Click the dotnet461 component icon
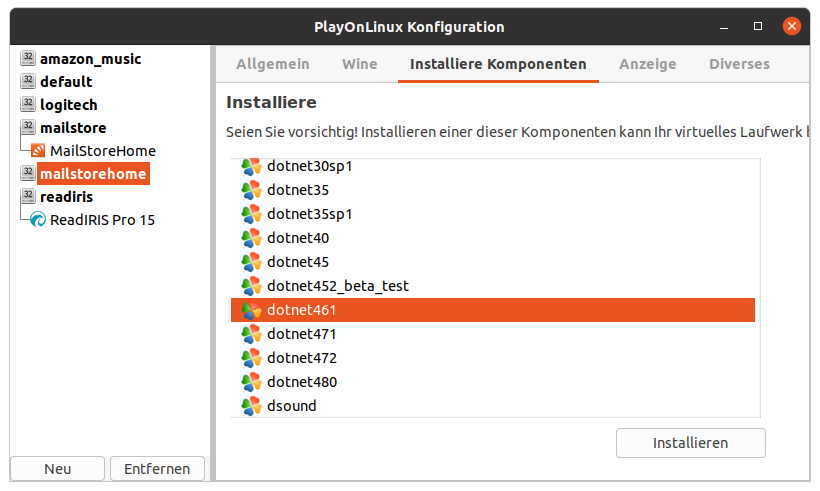The width and height of the screenshot is (820, 491). pyautogui.click(x=250, y=310)
